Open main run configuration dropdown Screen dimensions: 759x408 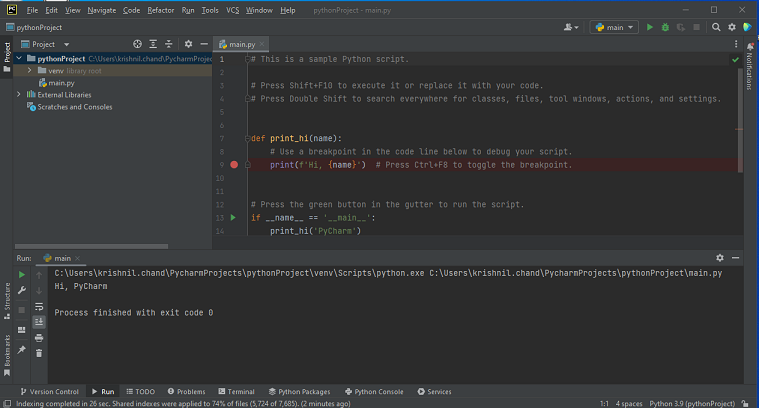pos(614,28)
